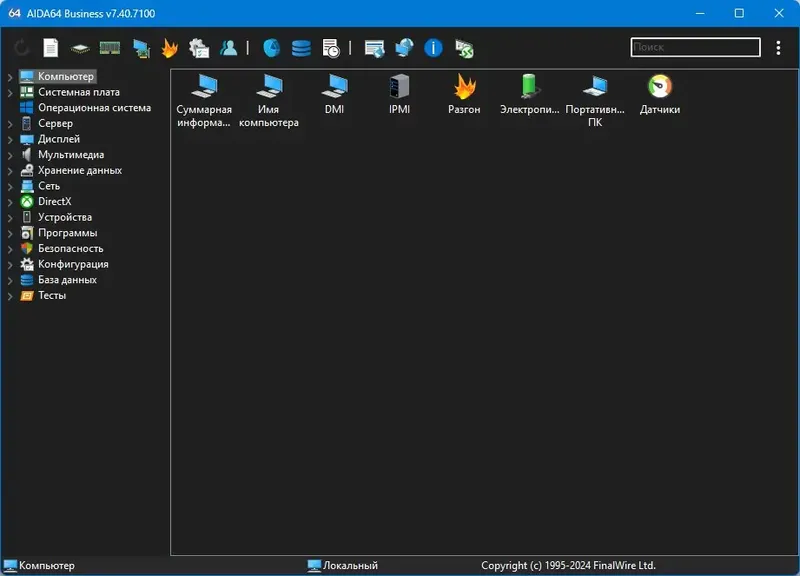Image resolution: width=800 pixels, height=576 pixels.
Task: Expand the Сервер tree node
Action: (10, 123)
